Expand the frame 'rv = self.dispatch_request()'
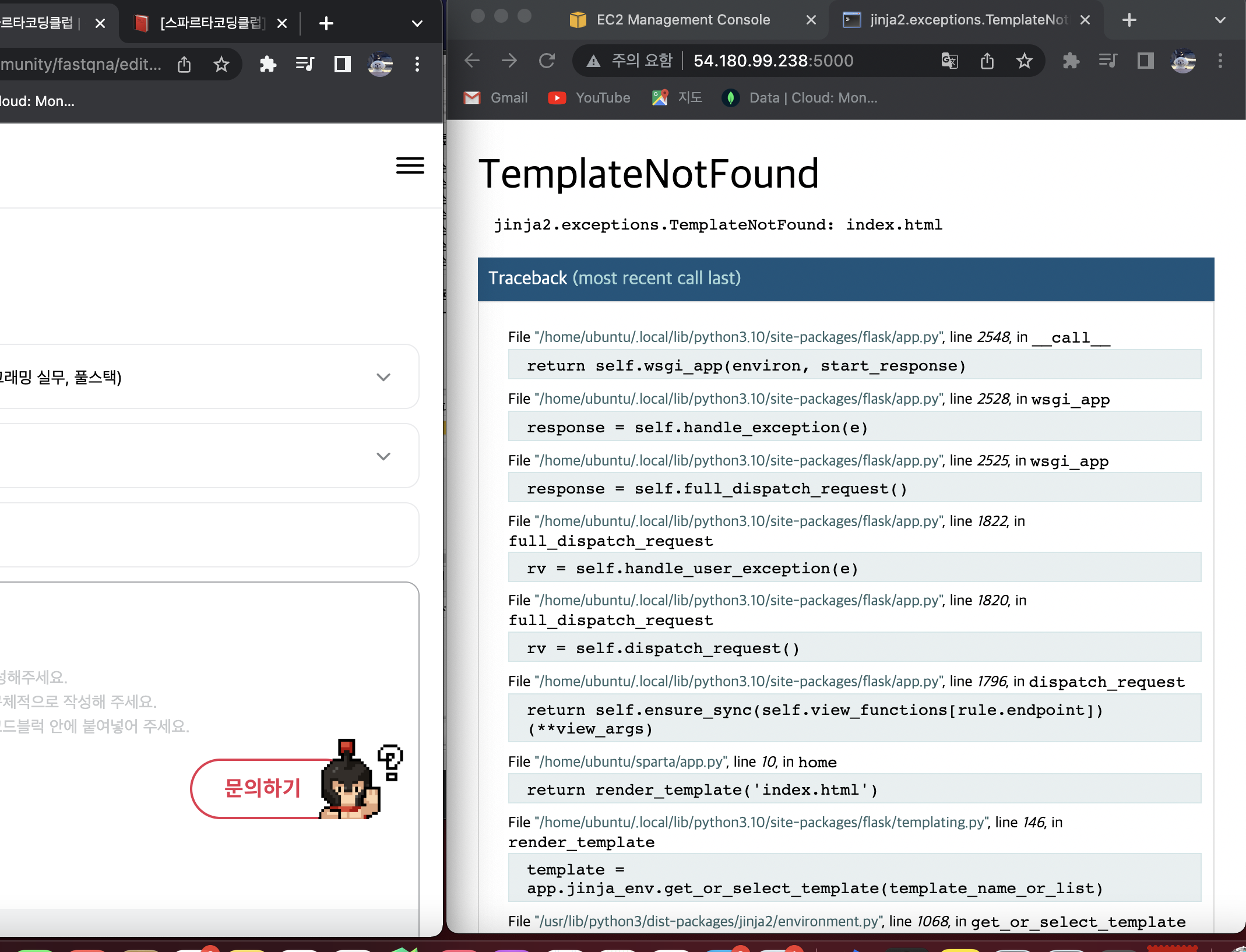Image resolution: width=1246 pixels, height=952 pixels. pos(854,647)
